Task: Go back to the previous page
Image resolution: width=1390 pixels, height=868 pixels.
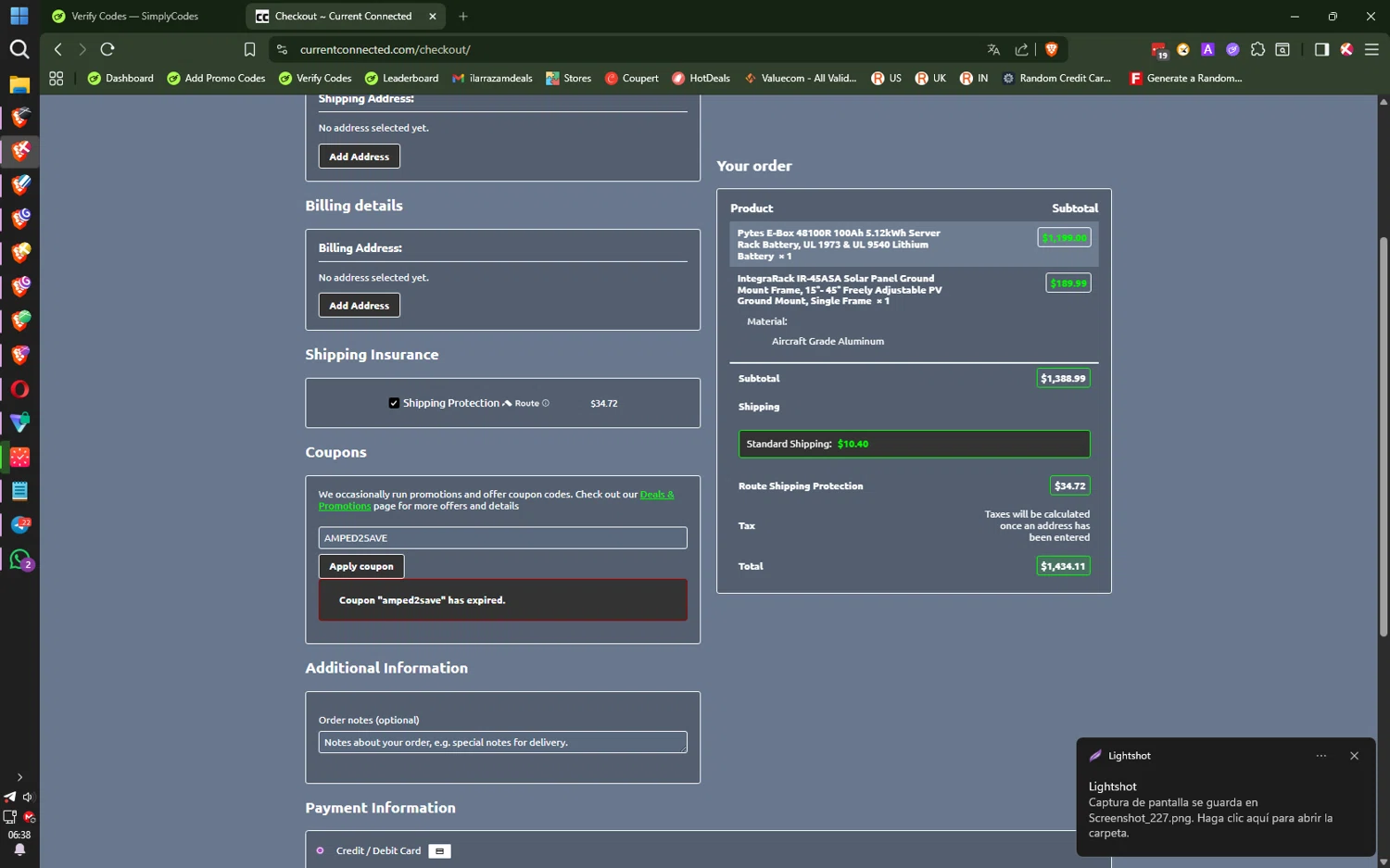Action: (x=58, y=49)
